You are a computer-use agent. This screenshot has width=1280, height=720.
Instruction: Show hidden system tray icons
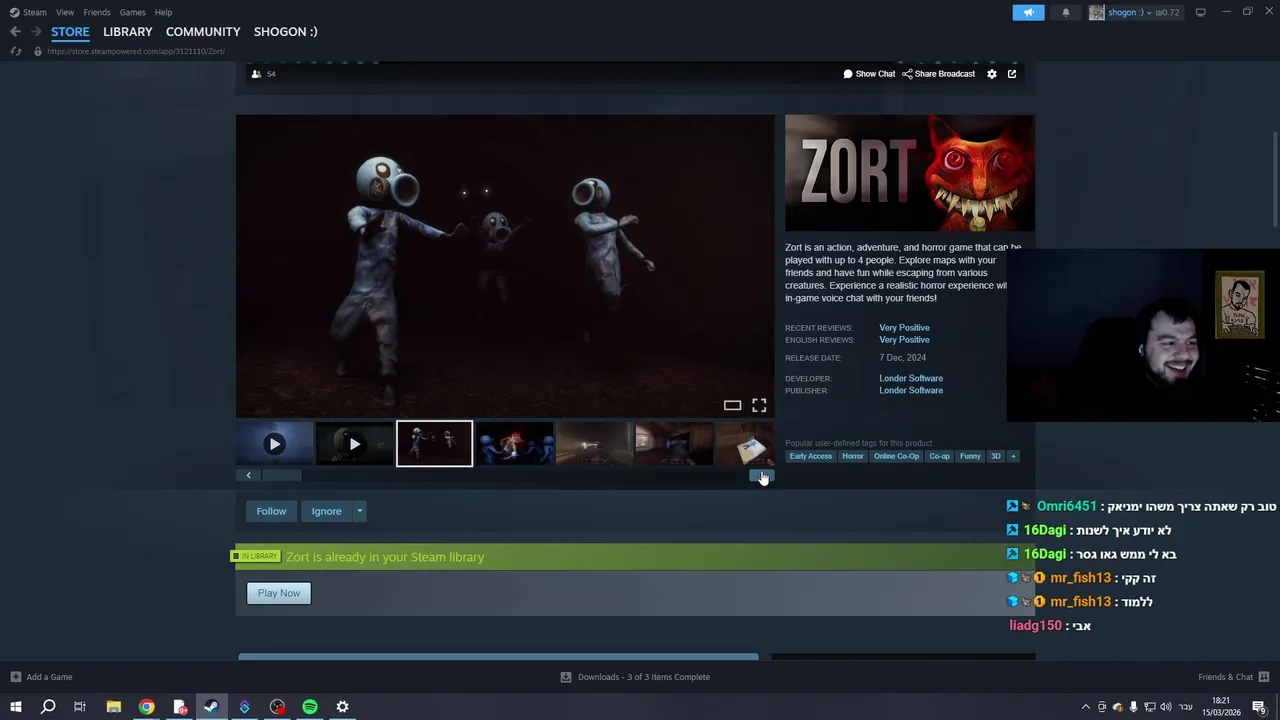point(1086,707)
